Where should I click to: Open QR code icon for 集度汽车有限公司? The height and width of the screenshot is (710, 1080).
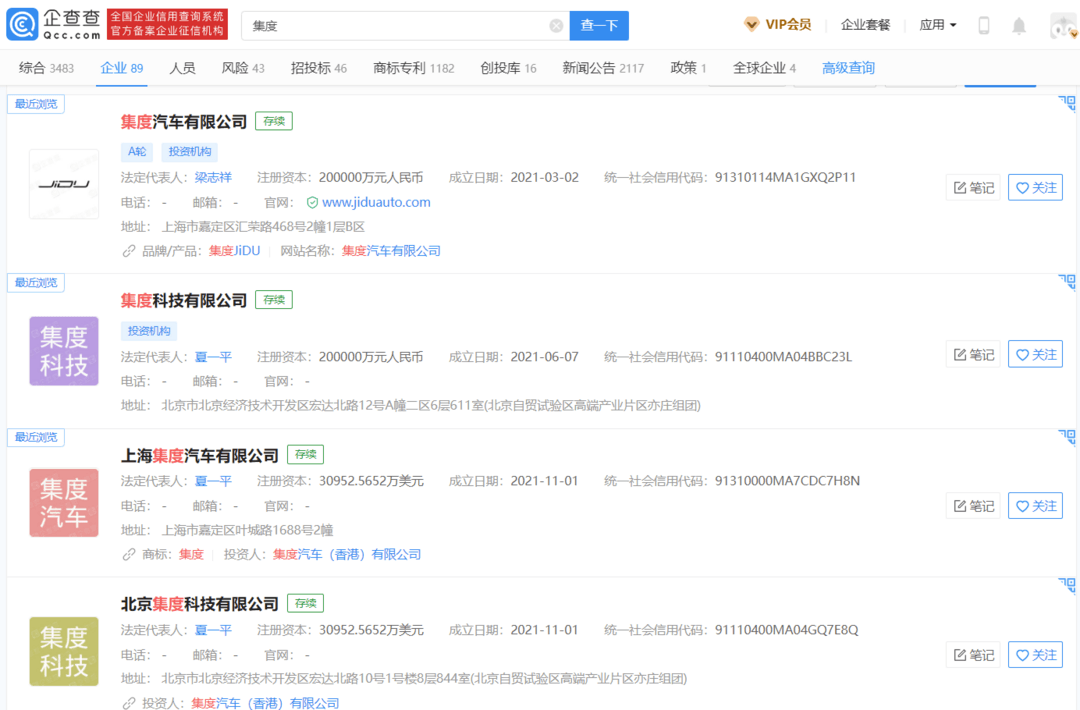click(x=1067, y=103)
